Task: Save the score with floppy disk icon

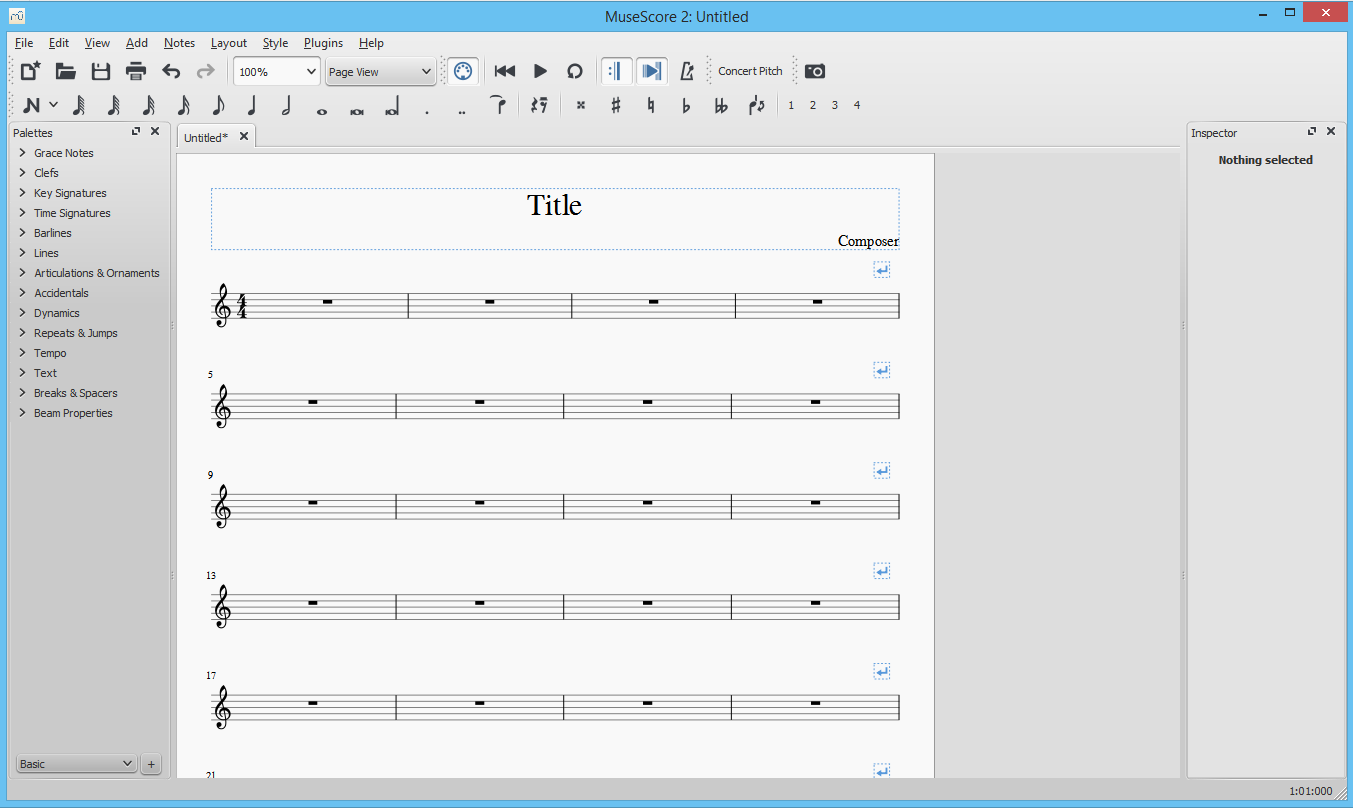Action: (101, 71)
